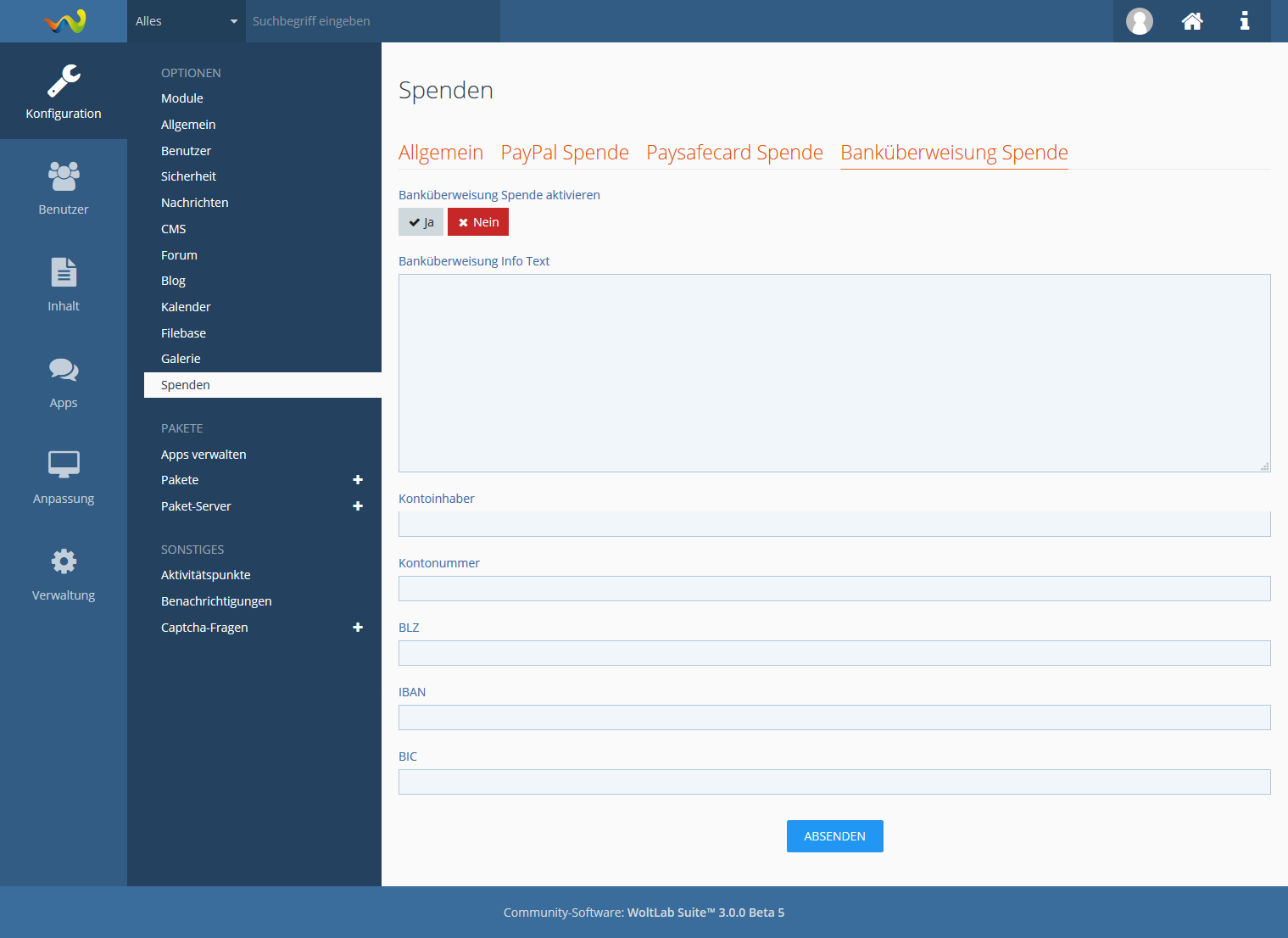Open the Sicherheit options link
The width and height of the screenshot is (1288, 938).
click(188, 176)
